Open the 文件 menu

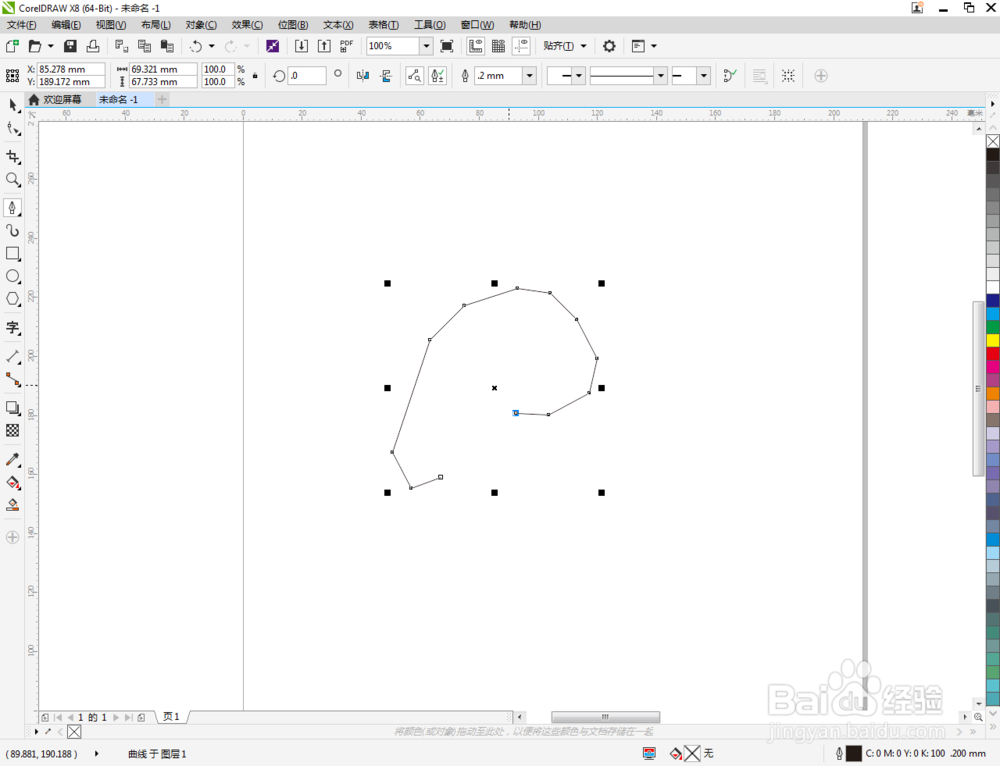coord(21,25)
